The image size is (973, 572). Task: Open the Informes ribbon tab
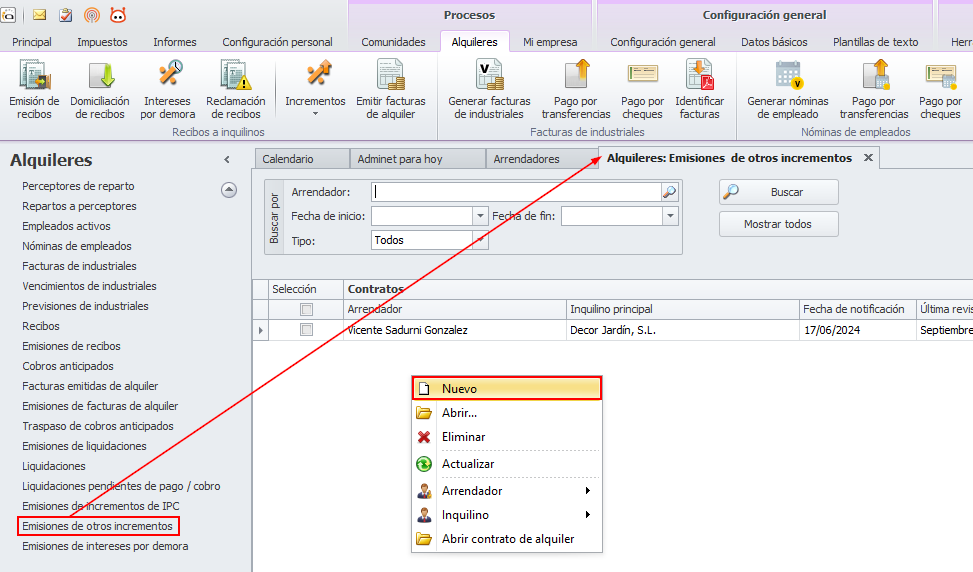point(175,42)
